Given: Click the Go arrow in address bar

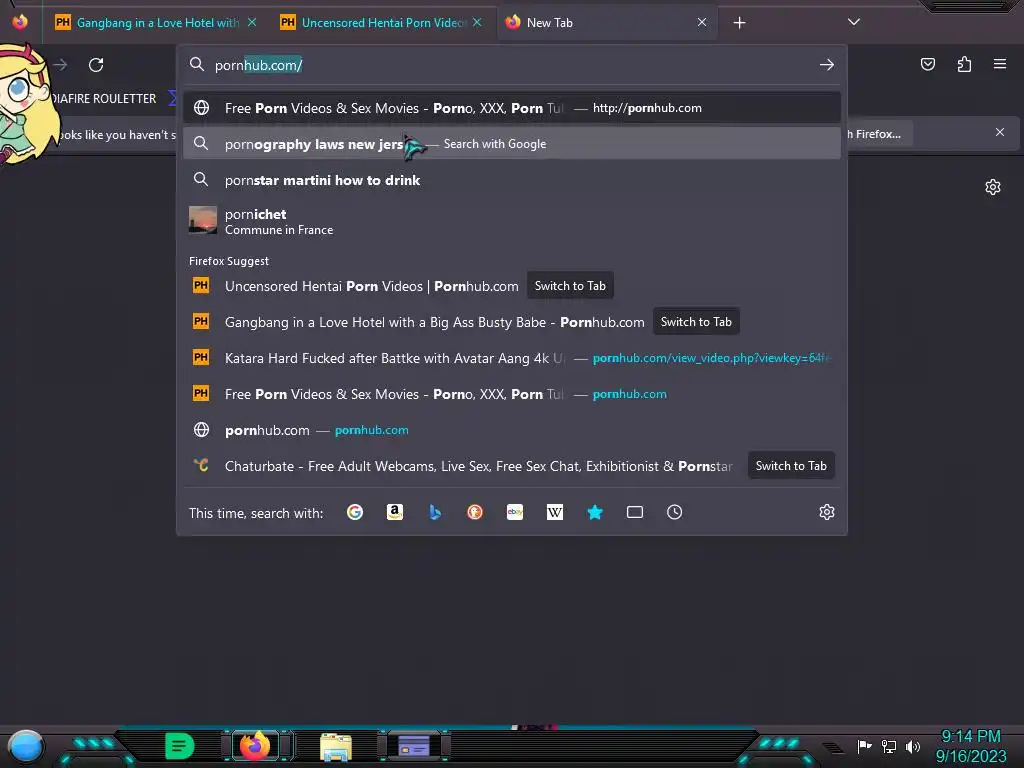Looking at the screenshot, I should [827, 65].
